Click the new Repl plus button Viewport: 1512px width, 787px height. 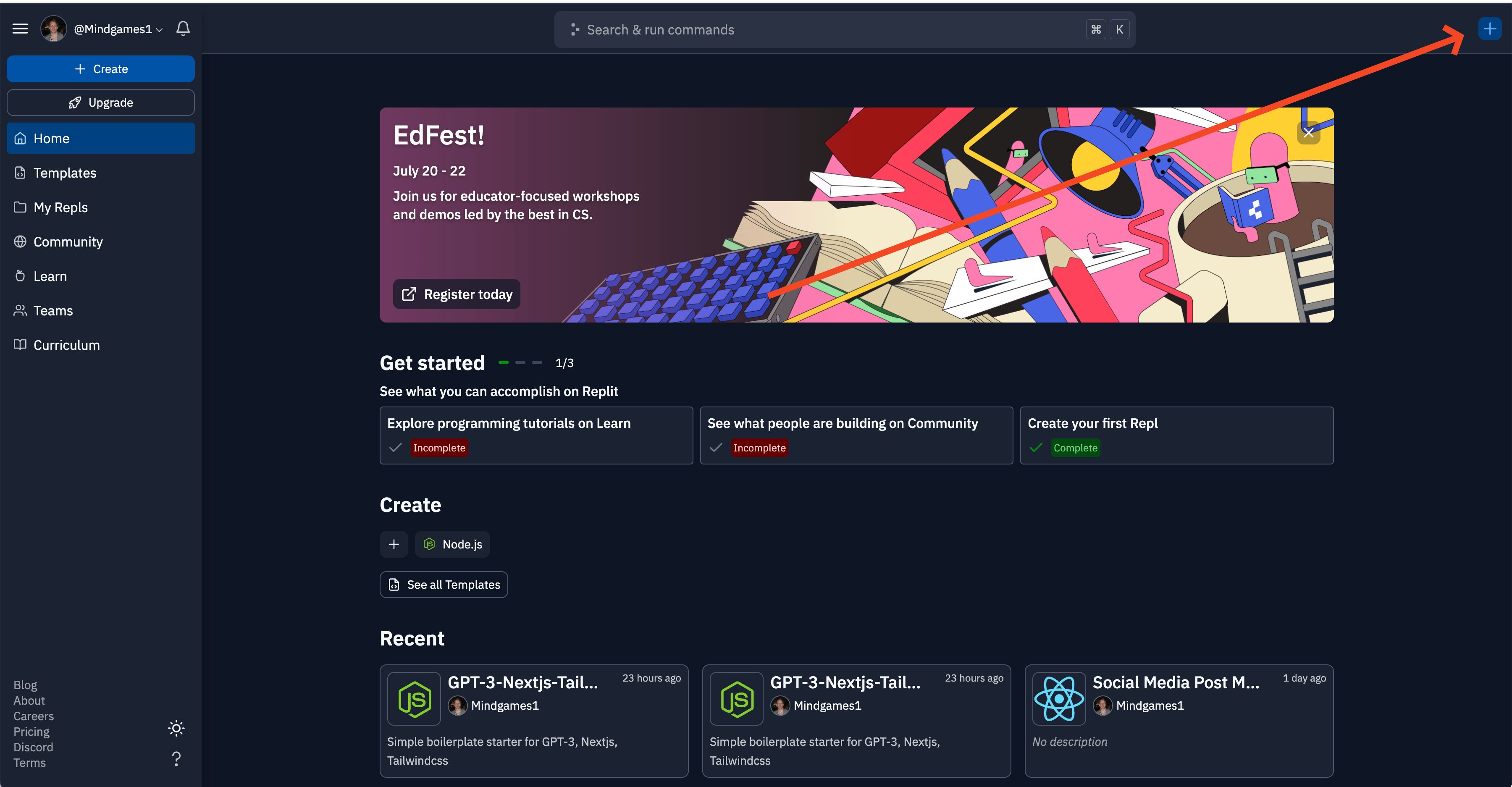click(x=1490, y=28)
